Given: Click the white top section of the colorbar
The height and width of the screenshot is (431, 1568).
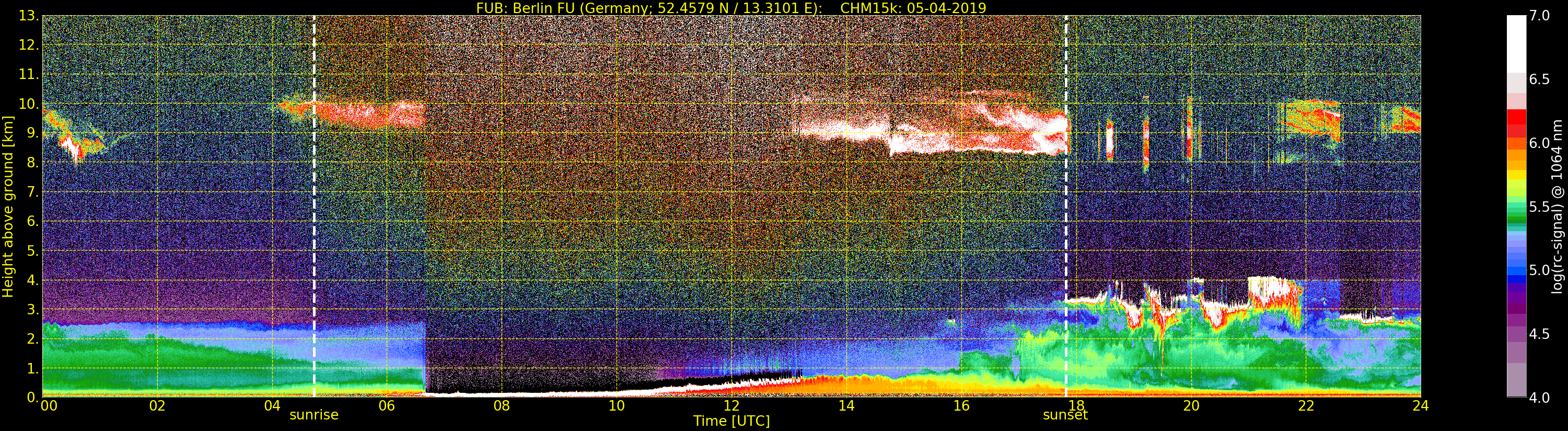Looking at the screenshot, I should 1516,44.
